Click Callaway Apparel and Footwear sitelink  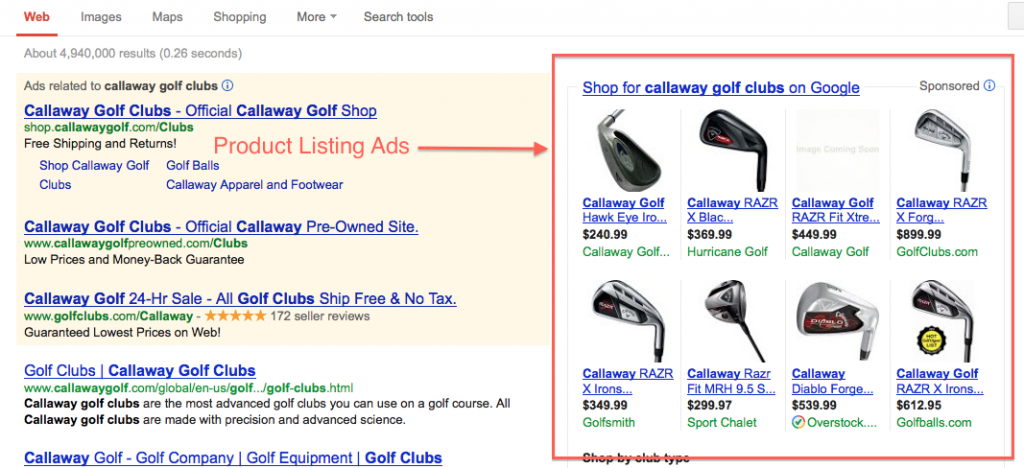[255, 185]
